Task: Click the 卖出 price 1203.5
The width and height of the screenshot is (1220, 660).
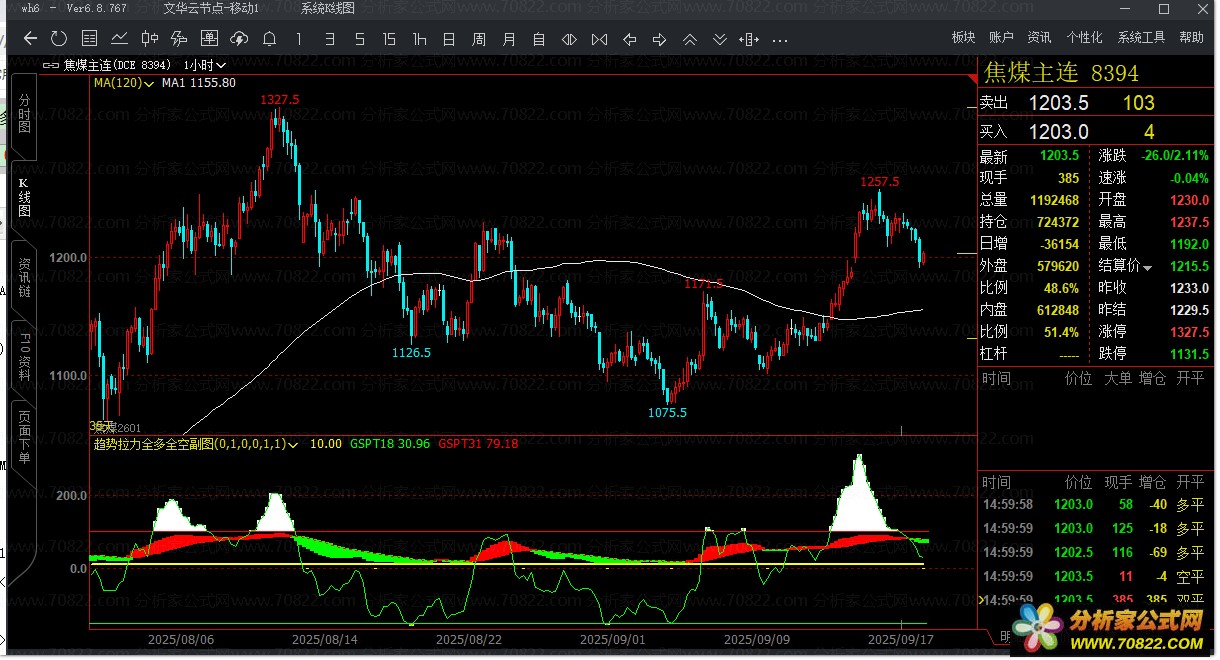Action: pyautogui.click(x=1059, y=103)
